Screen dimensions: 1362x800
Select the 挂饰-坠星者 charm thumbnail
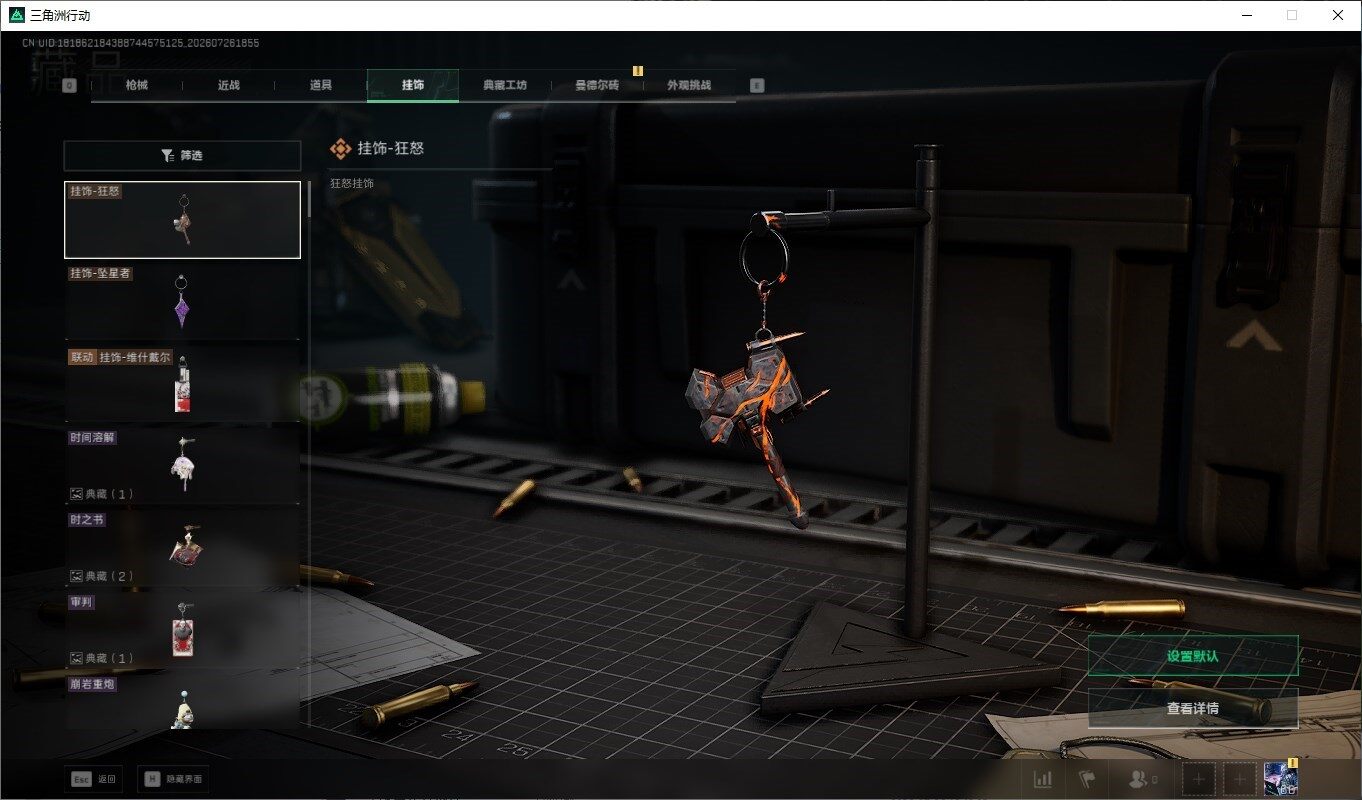[x=182, y=301]
